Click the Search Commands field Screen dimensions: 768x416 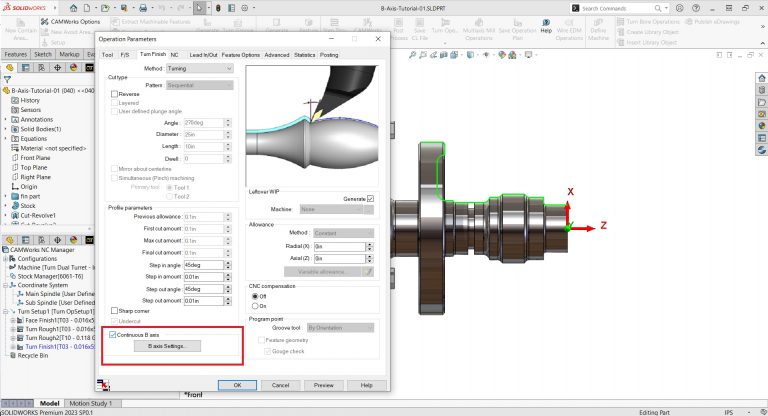point(617,8)
